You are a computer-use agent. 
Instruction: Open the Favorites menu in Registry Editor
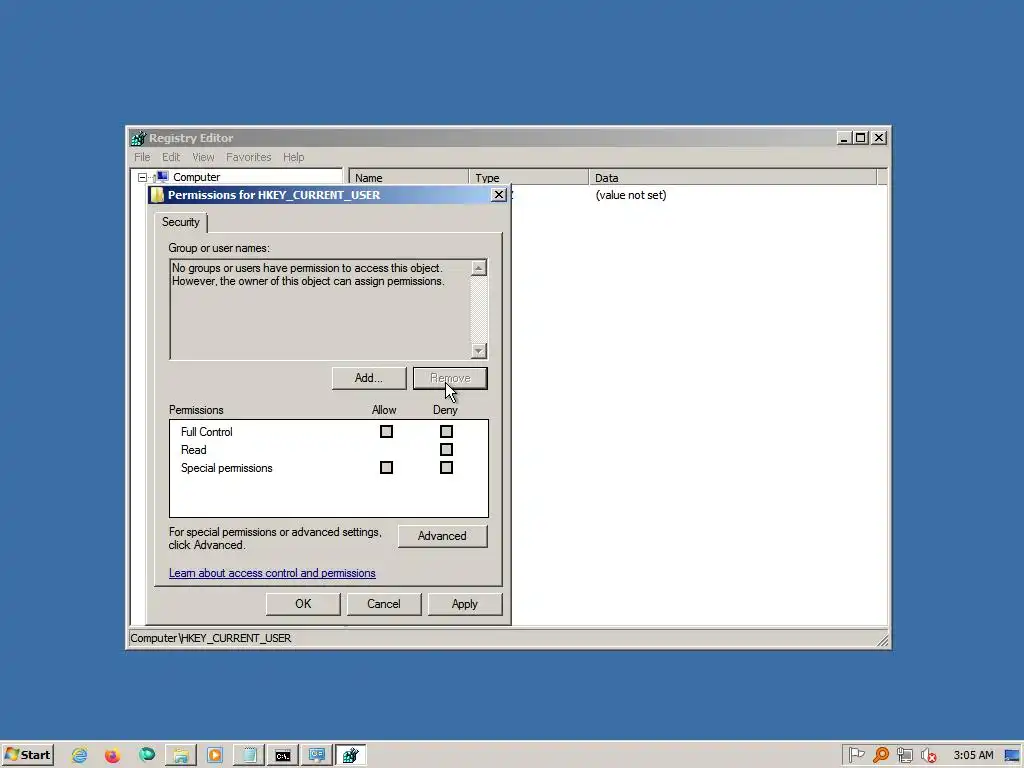point(248,157)
